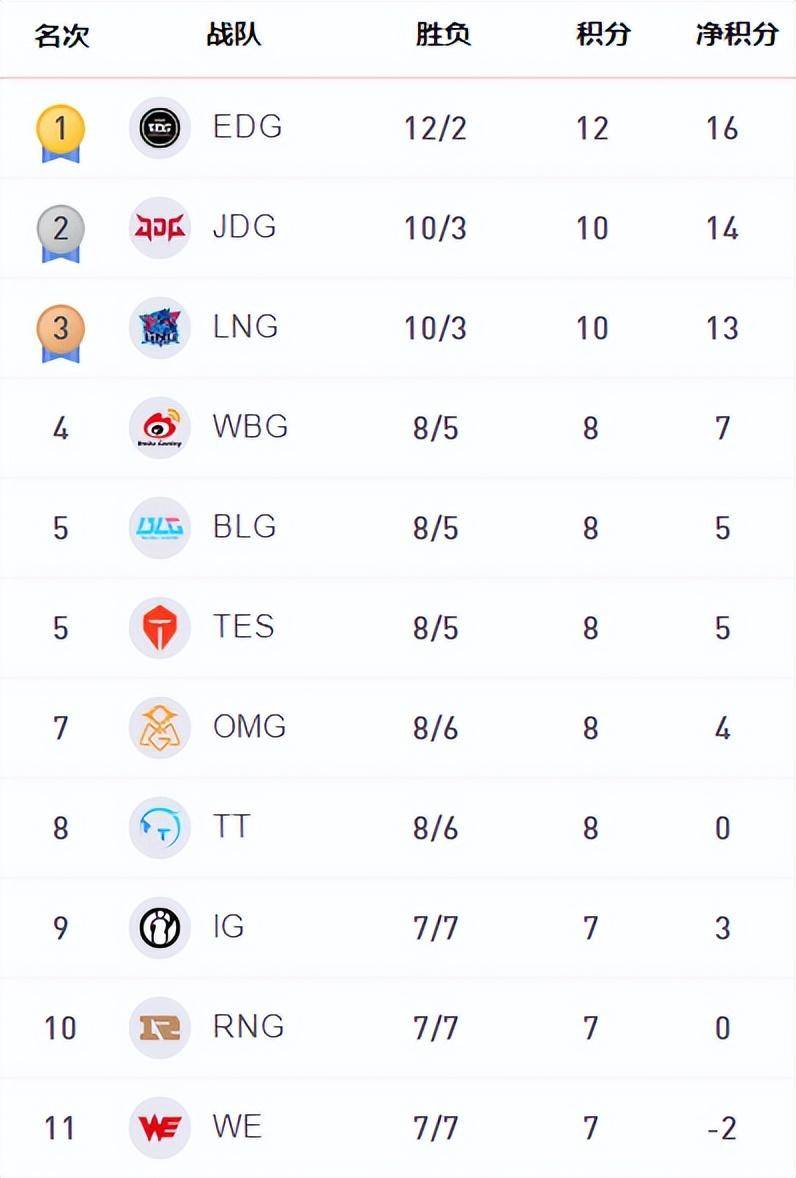796x1178 pixels.
Task: Click the WBG Weibo Gaming logo
Action: click(159, 428)
